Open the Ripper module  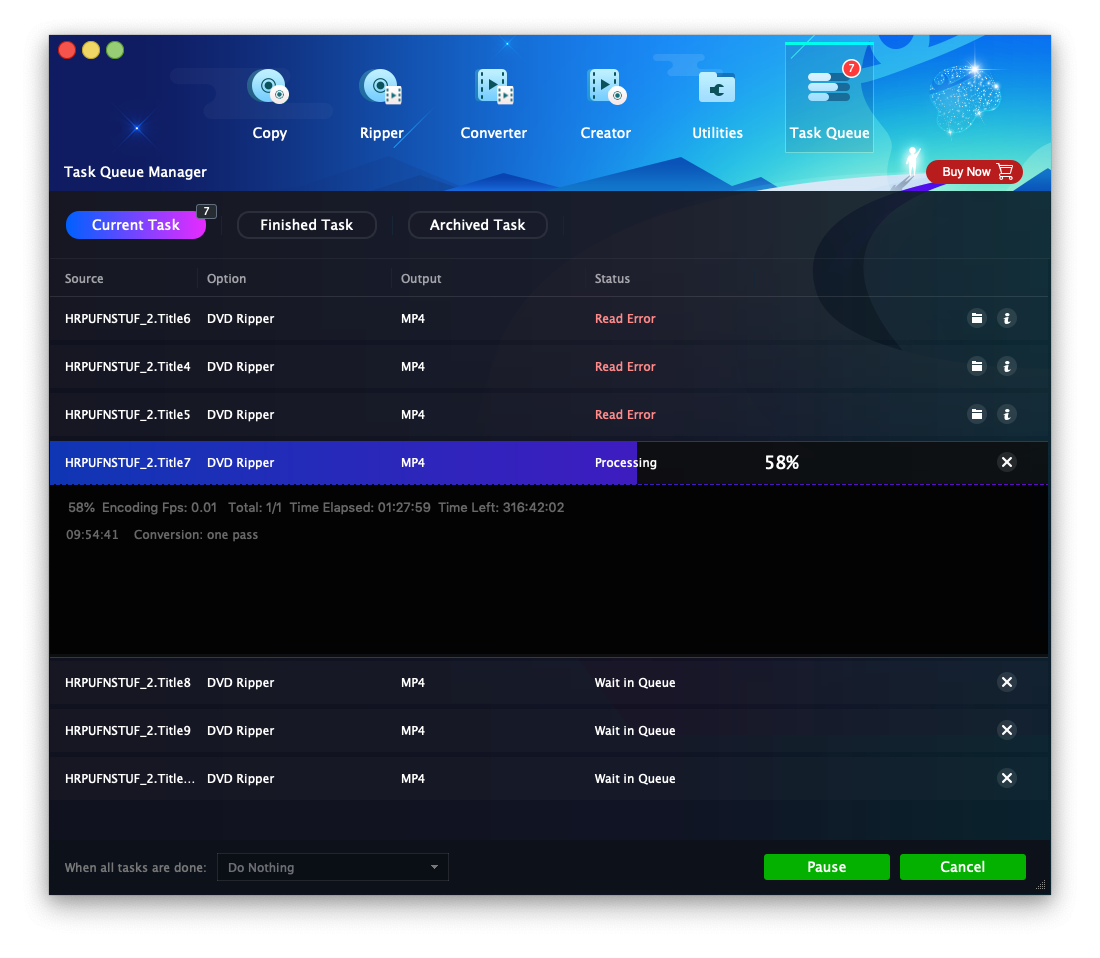[x=382, y=104]
